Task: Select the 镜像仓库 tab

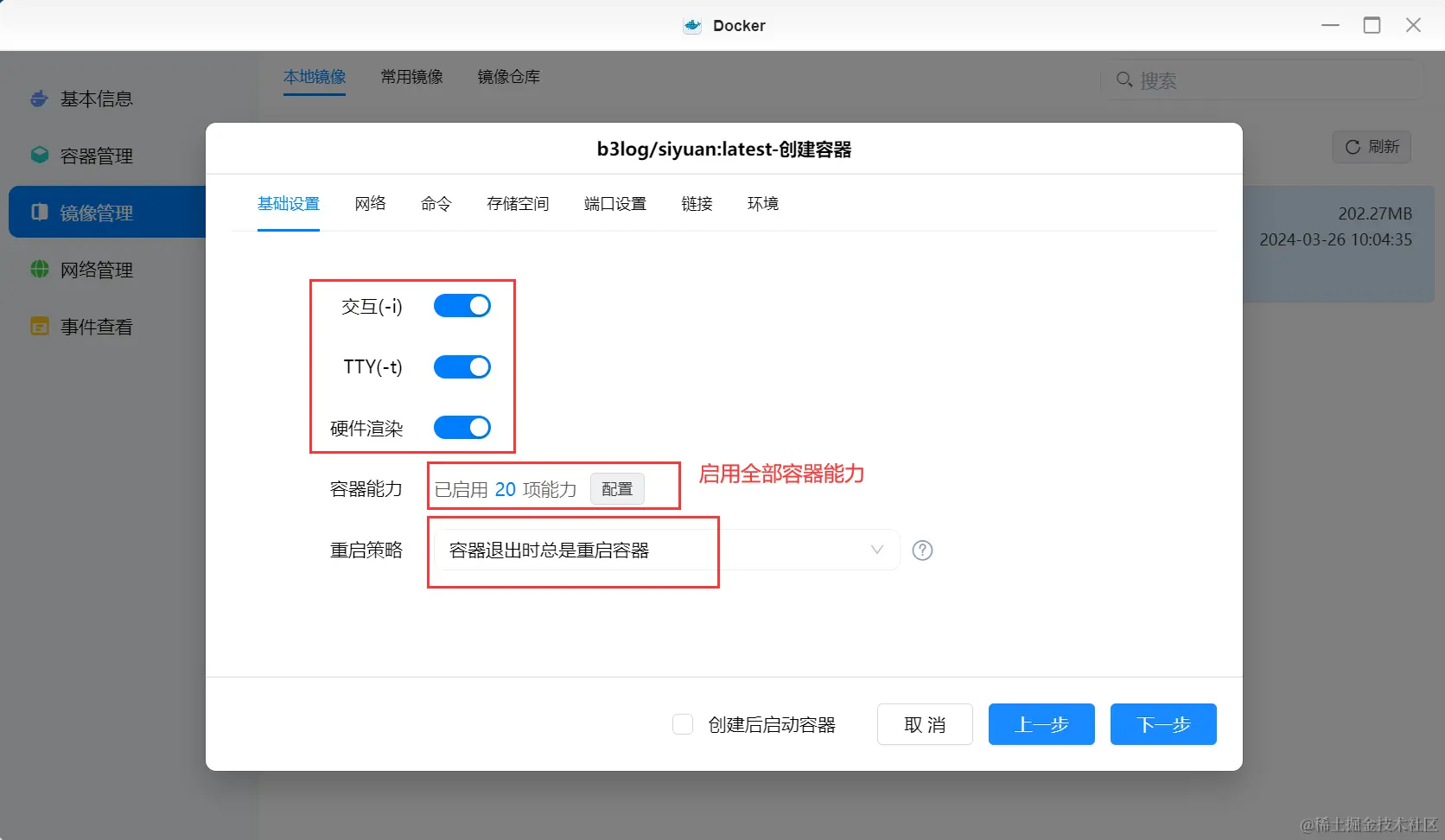Action: (x=509, y=77)
